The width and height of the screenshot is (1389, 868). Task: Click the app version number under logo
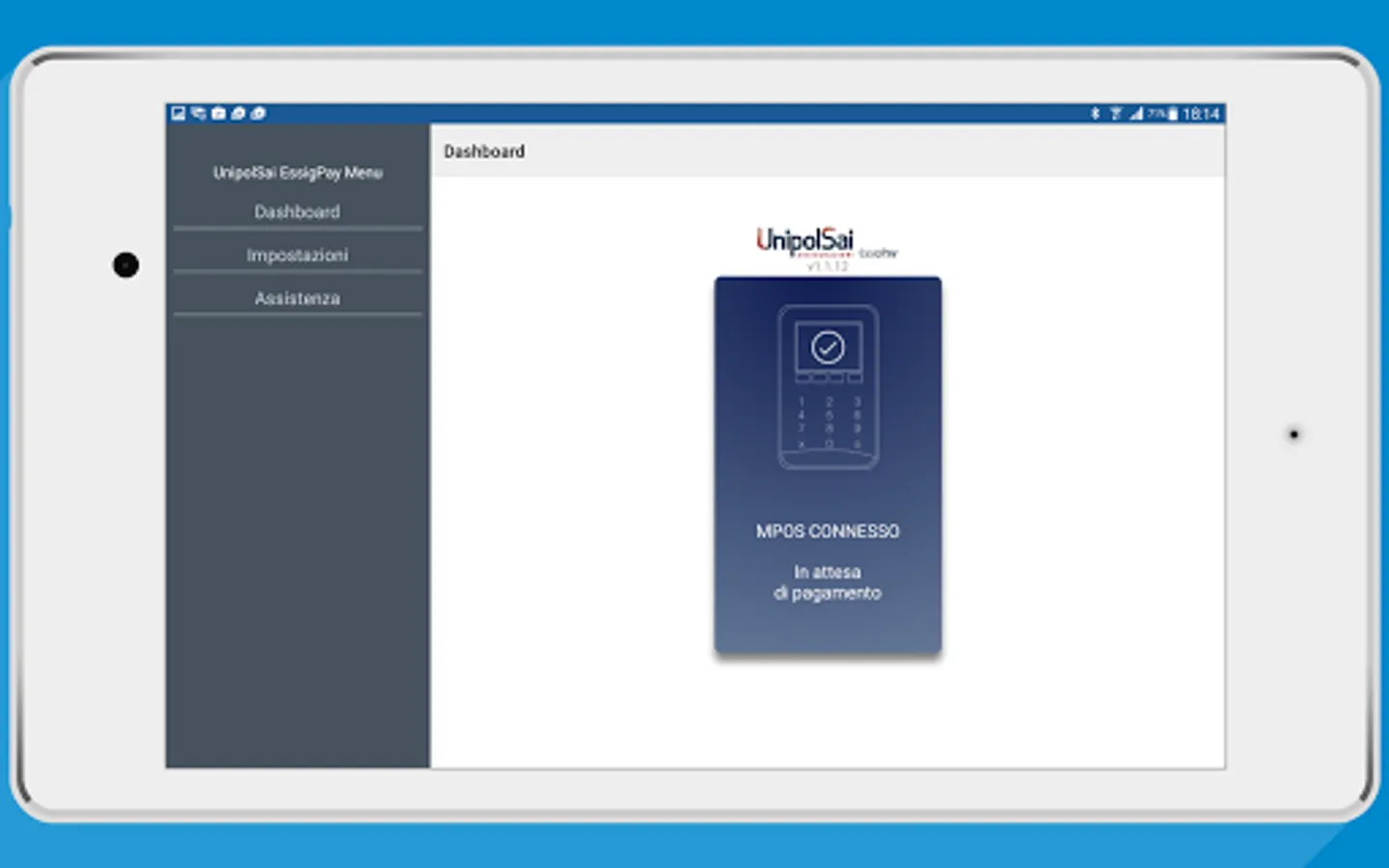click(x=828, y=266)
